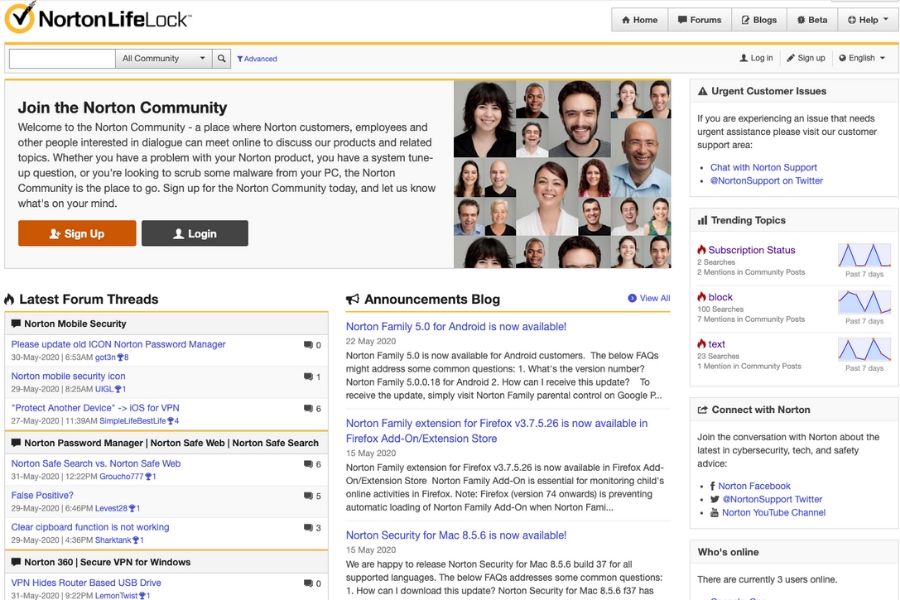The height and width of the screenshot is (600, 900).
Task: Open the Norton 360 | Secure VPN for Windows heading
Action: point(107,562)
